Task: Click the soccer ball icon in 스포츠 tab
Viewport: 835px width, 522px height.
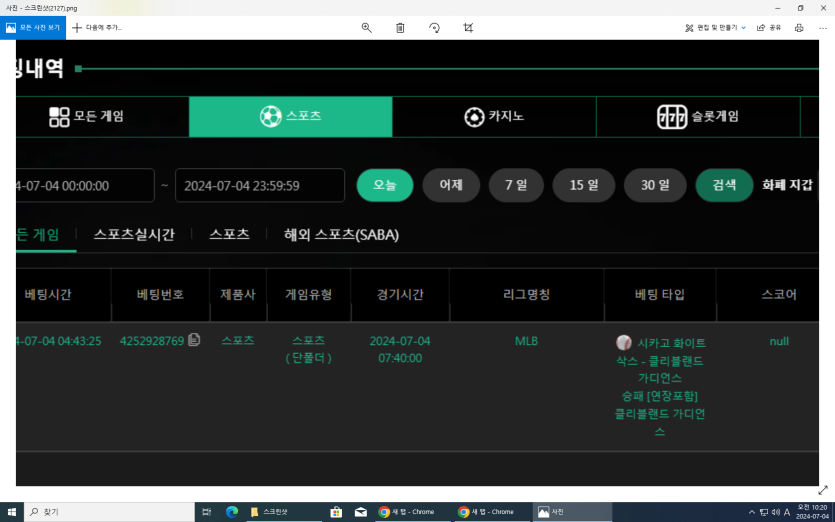Action: (x=271, y=116)
